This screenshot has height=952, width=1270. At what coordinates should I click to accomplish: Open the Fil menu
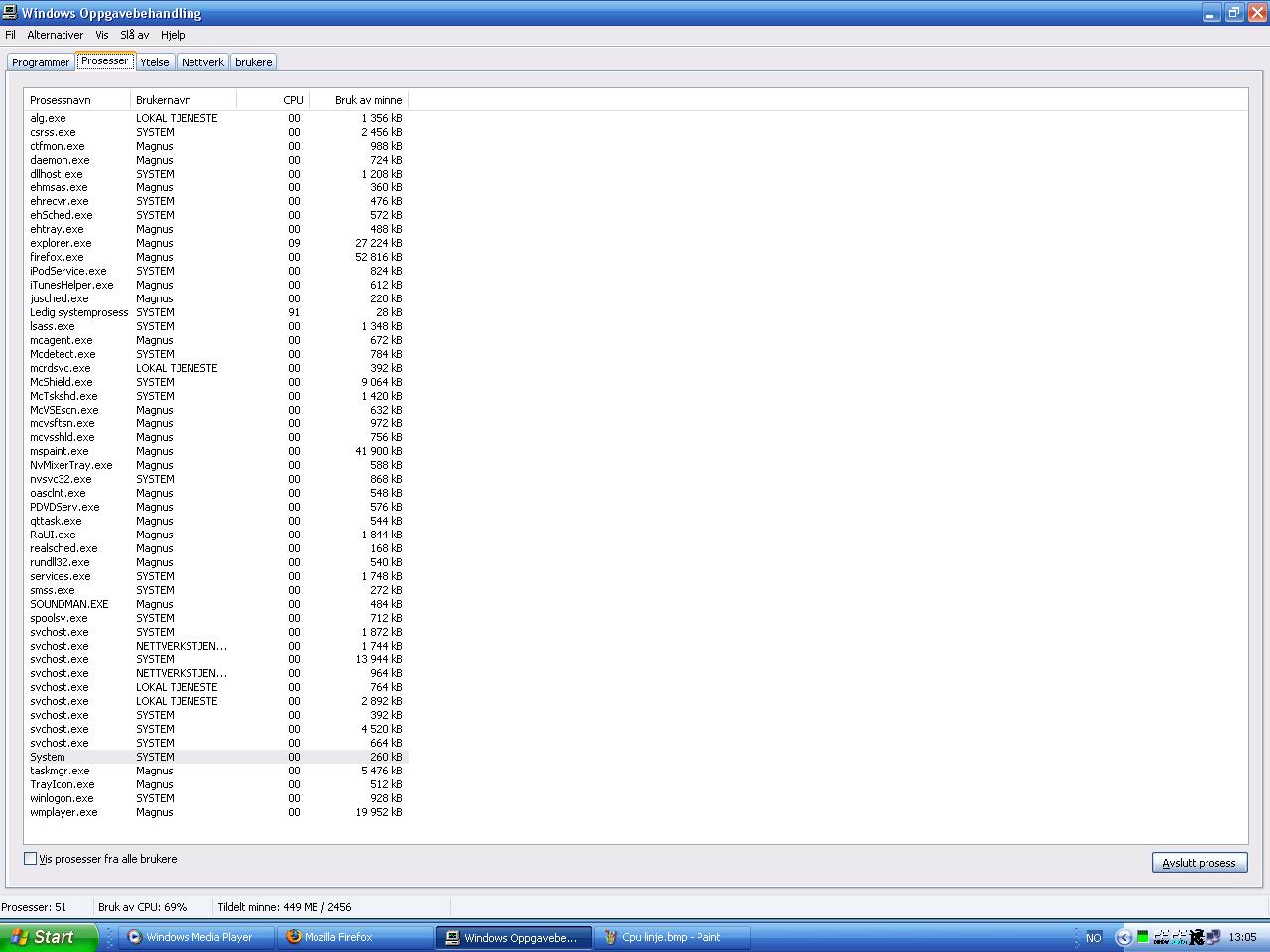[x=10, y=35]
